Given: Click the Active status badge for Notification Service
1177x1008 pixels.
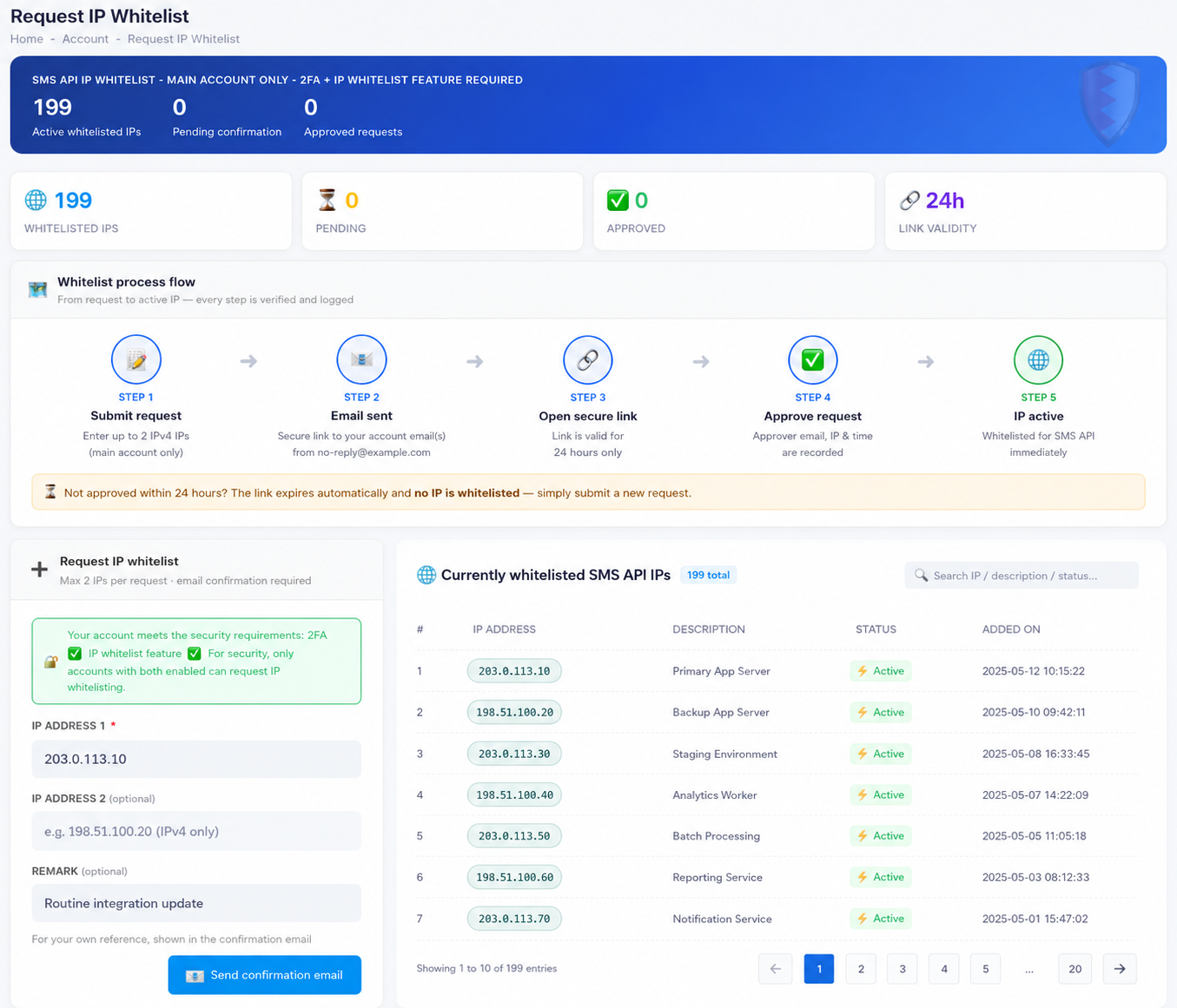Looking at the screenshot, I should click(x=881, y=919).
